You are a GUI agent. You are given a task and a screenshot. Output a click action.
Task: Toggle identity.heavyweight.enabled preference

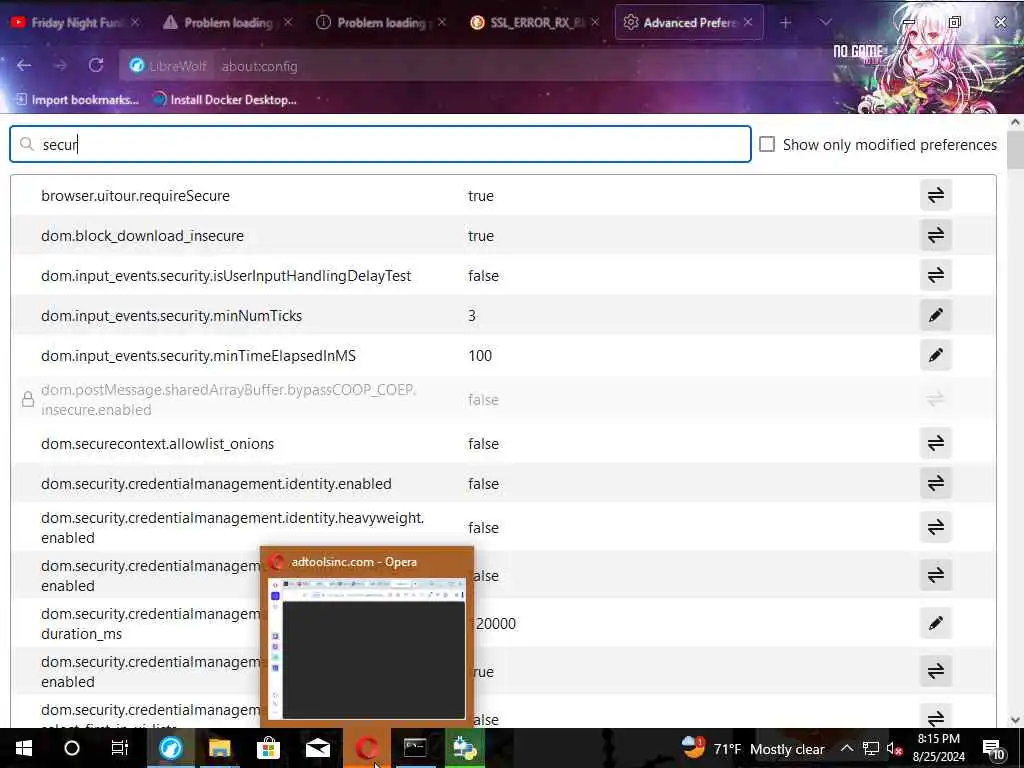click(x=935, y=527)
